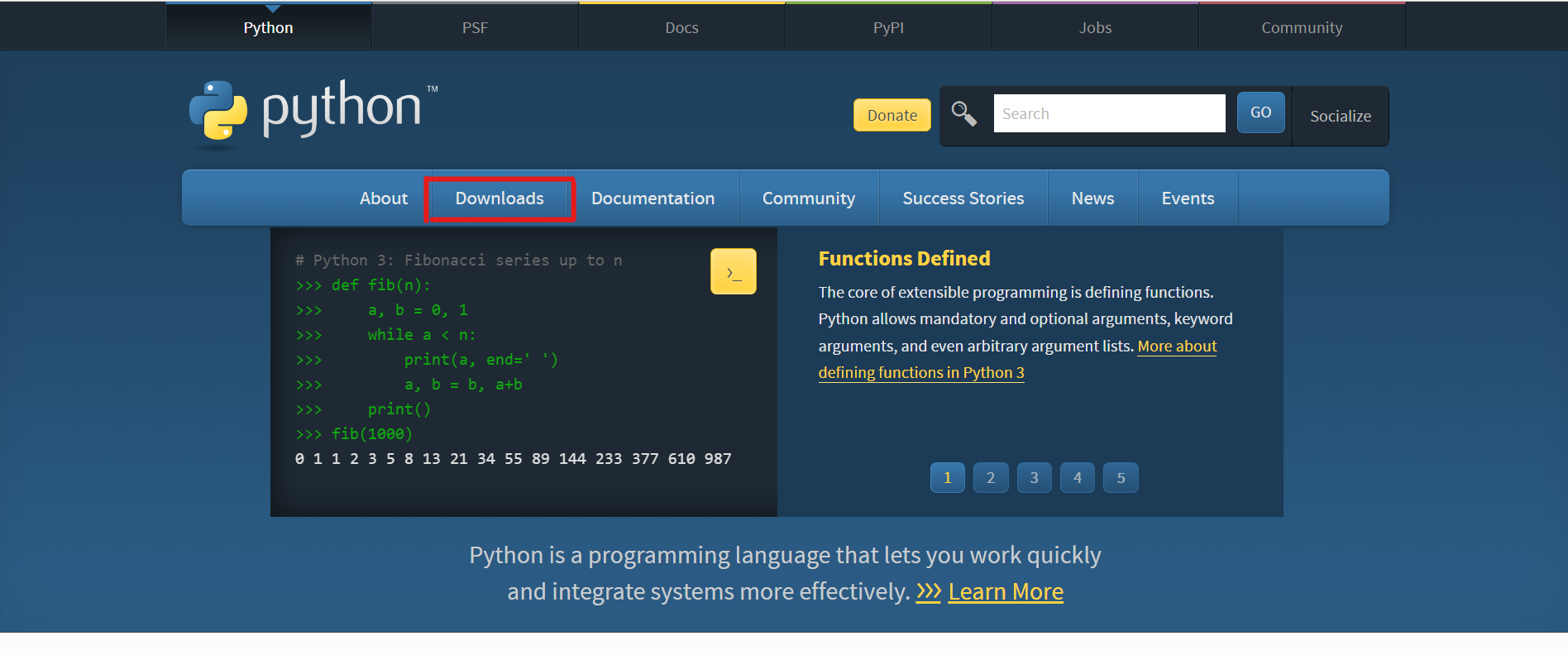Open the About navigation menu
This screenshot has height=655, width=1568.
[384, 198]
